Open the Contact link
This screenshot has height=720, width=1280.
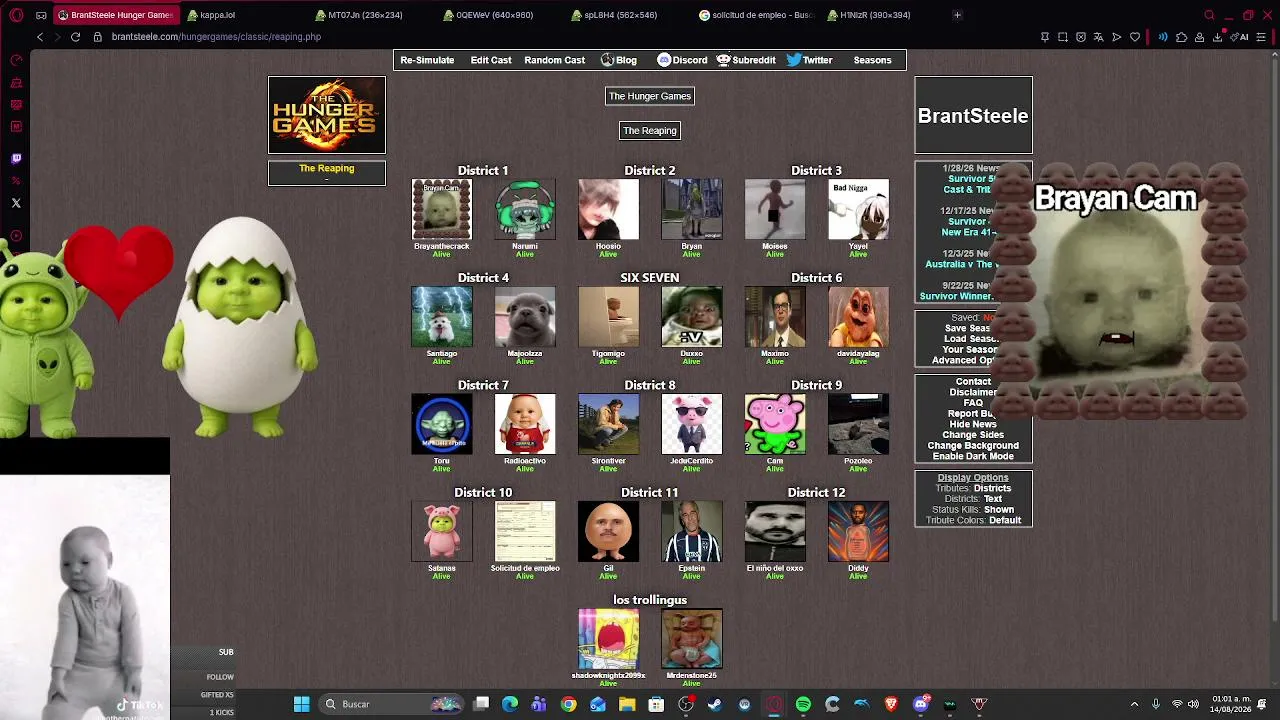tap(973, 382)
